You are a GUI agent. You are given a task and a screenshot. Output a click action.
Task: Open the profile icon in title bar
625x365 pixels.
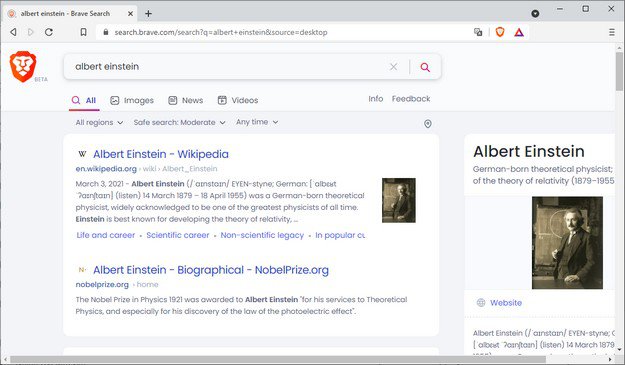(535, 14)
